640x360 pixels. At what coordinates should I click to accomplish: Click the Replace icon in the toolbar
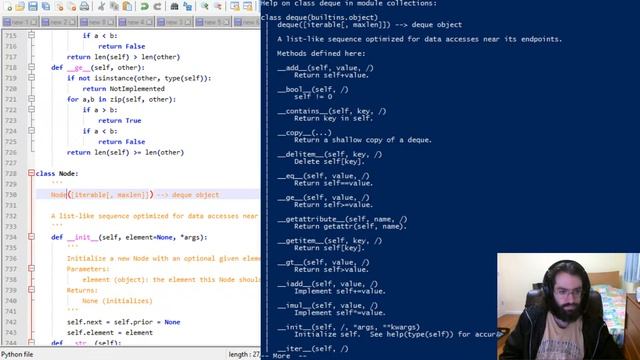tap(187, 6)
